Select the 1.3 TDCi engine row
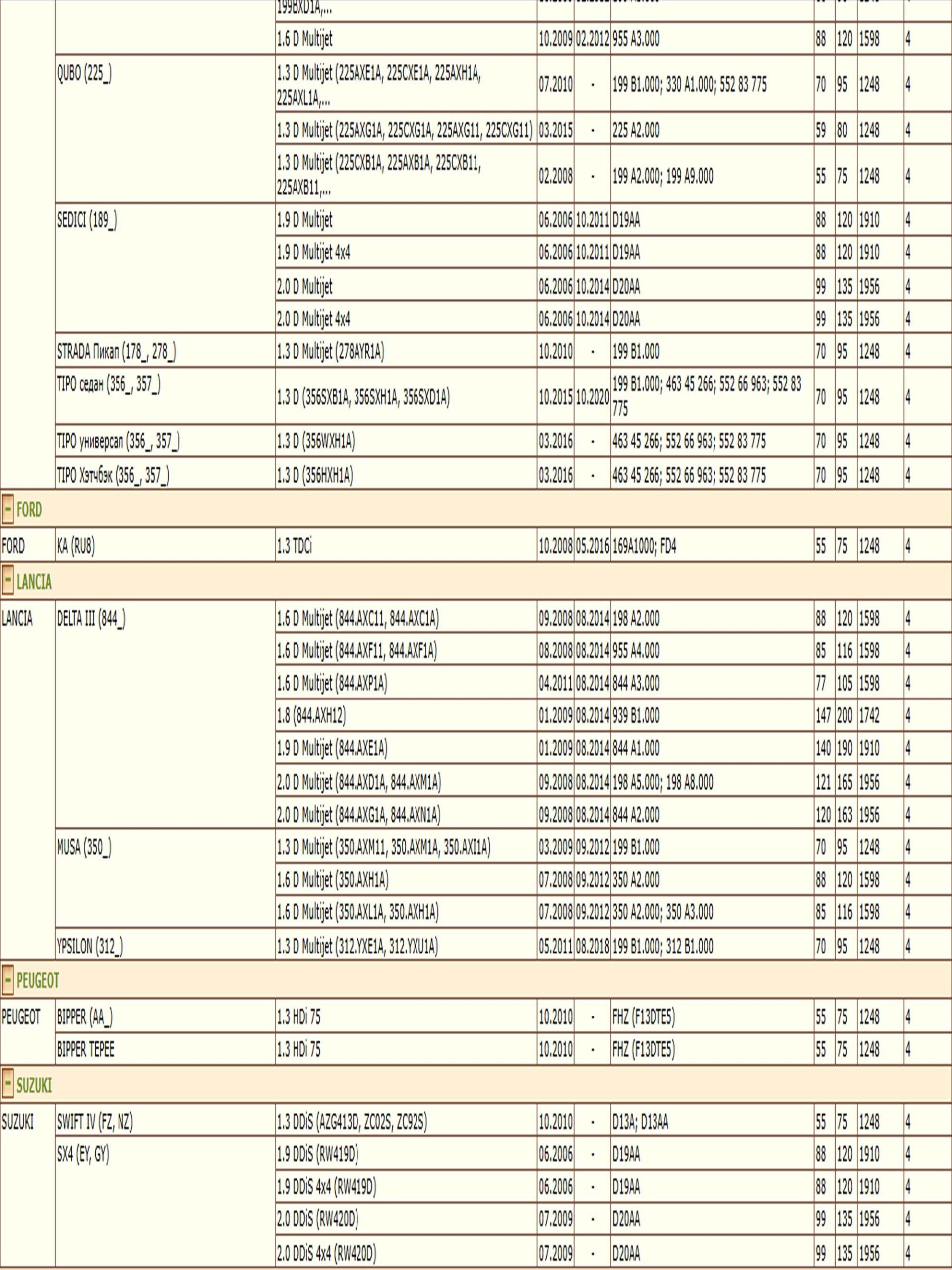The image size is (952, 1270). click(x=295, y=546)
